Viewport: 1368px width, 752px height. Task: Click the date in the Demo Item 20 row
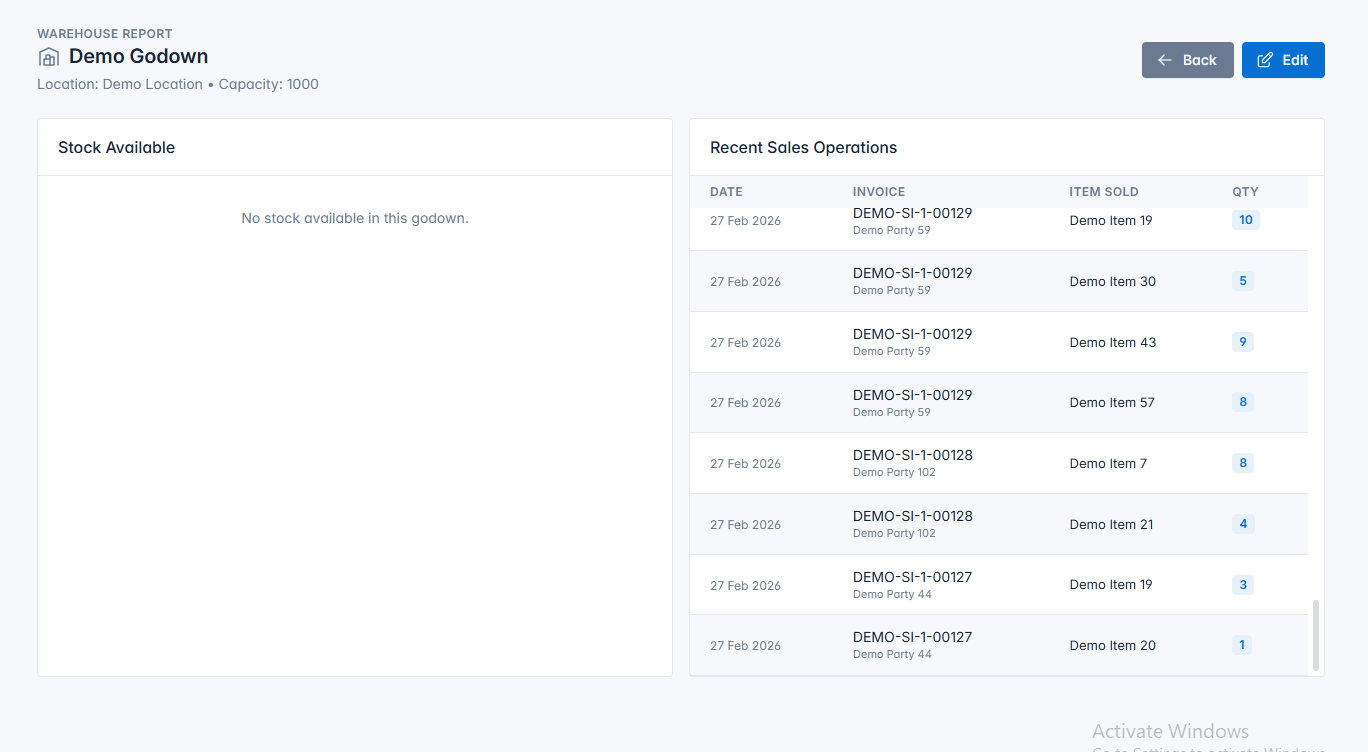[745, 646]
